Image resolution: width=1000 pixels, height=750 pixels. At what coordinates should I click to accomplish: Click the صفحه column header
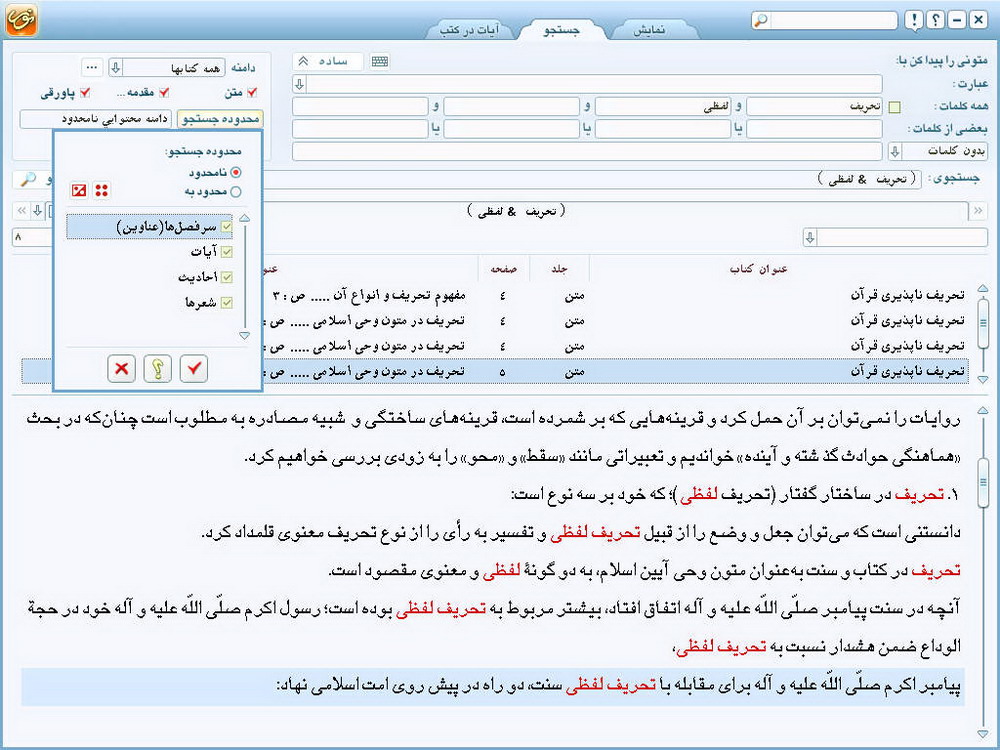pos(504,269)
